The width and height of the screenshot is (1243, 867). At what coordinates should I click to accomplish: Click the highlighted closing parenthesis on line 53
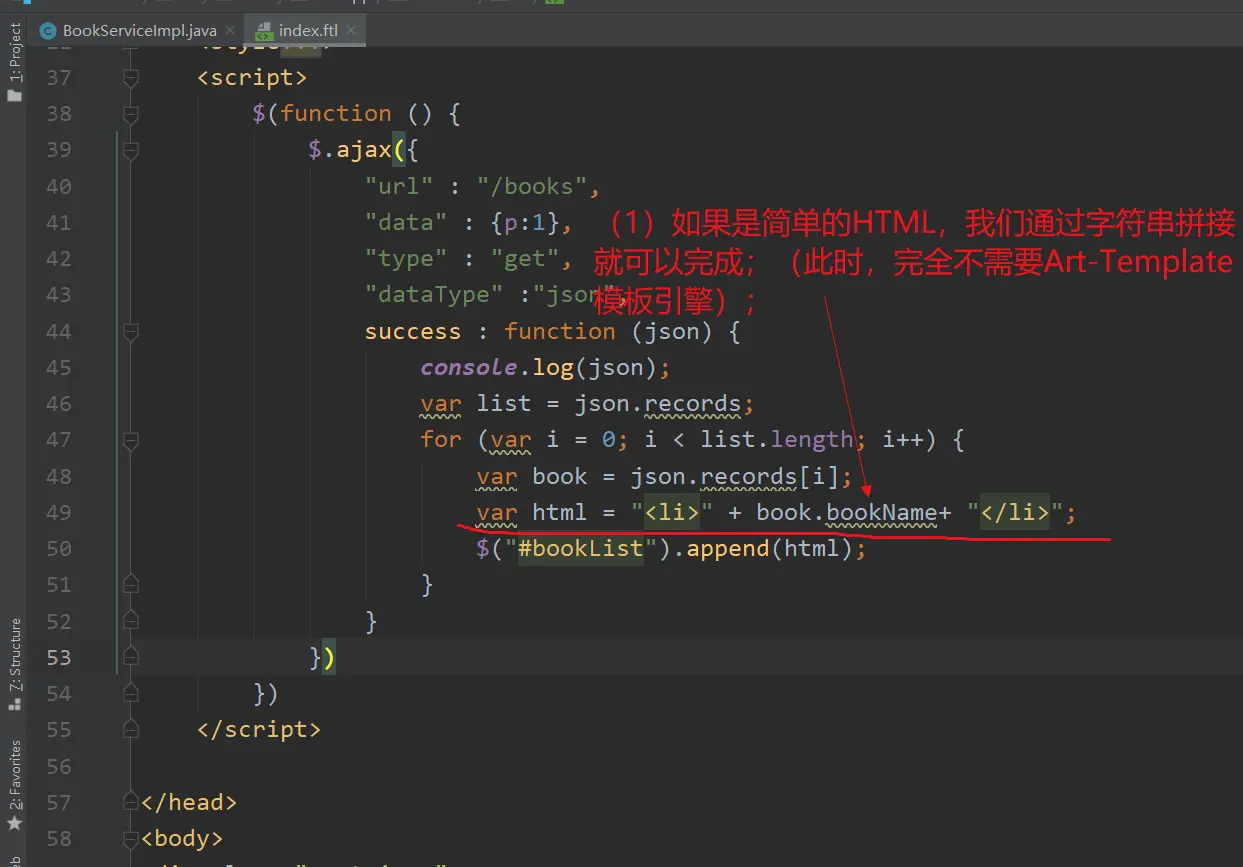329,657
